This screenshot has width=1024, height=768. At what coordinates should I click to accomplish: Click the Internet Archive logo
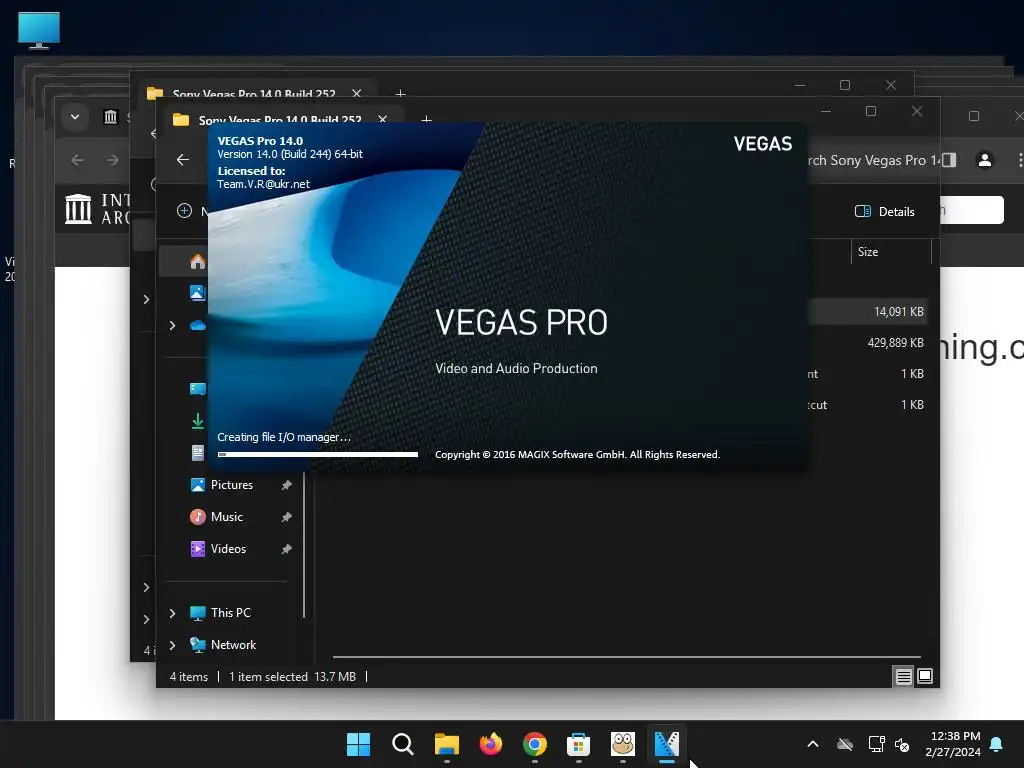tap(98, 209)
